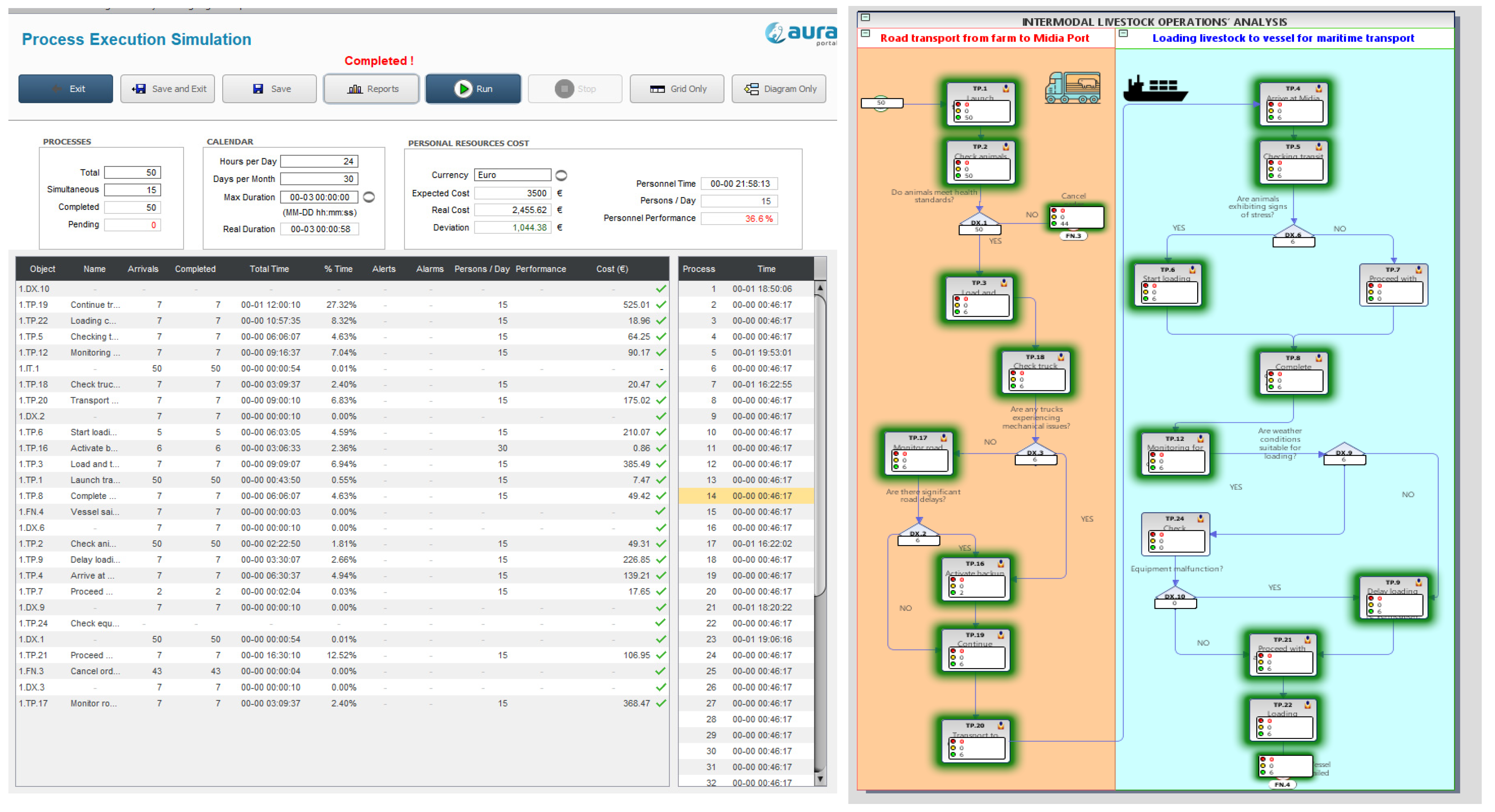Sort by the Total Time column header
1495x812 pixels.
coord(269,269)
